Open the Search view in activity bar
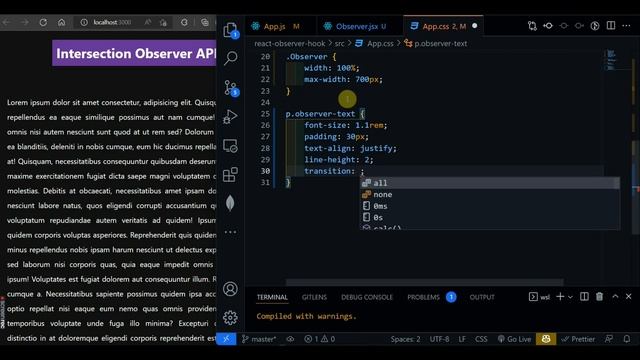Viewport: 640px width, 360px height. click(230, 58)
